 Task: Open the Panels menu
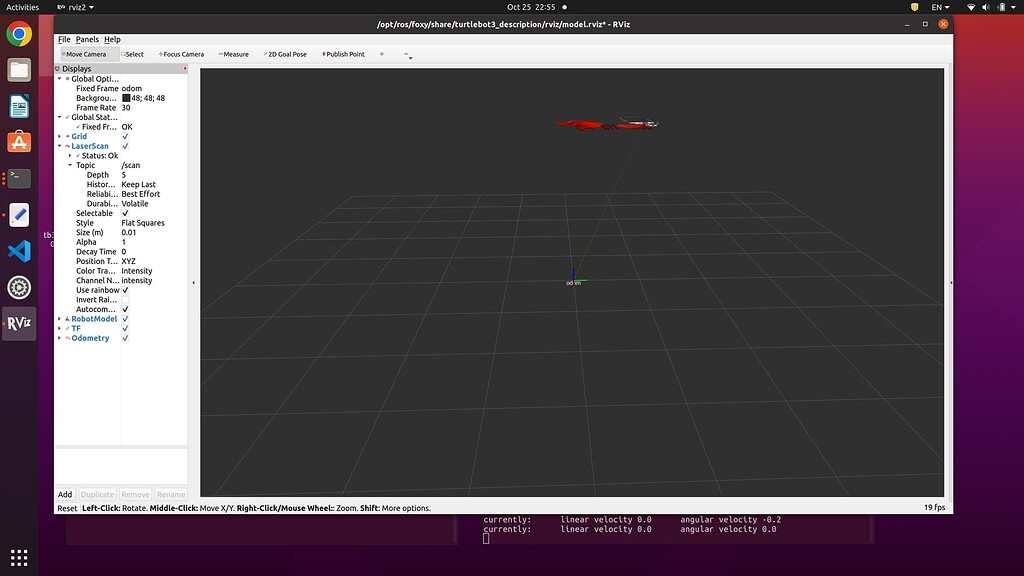click(87, 39)
